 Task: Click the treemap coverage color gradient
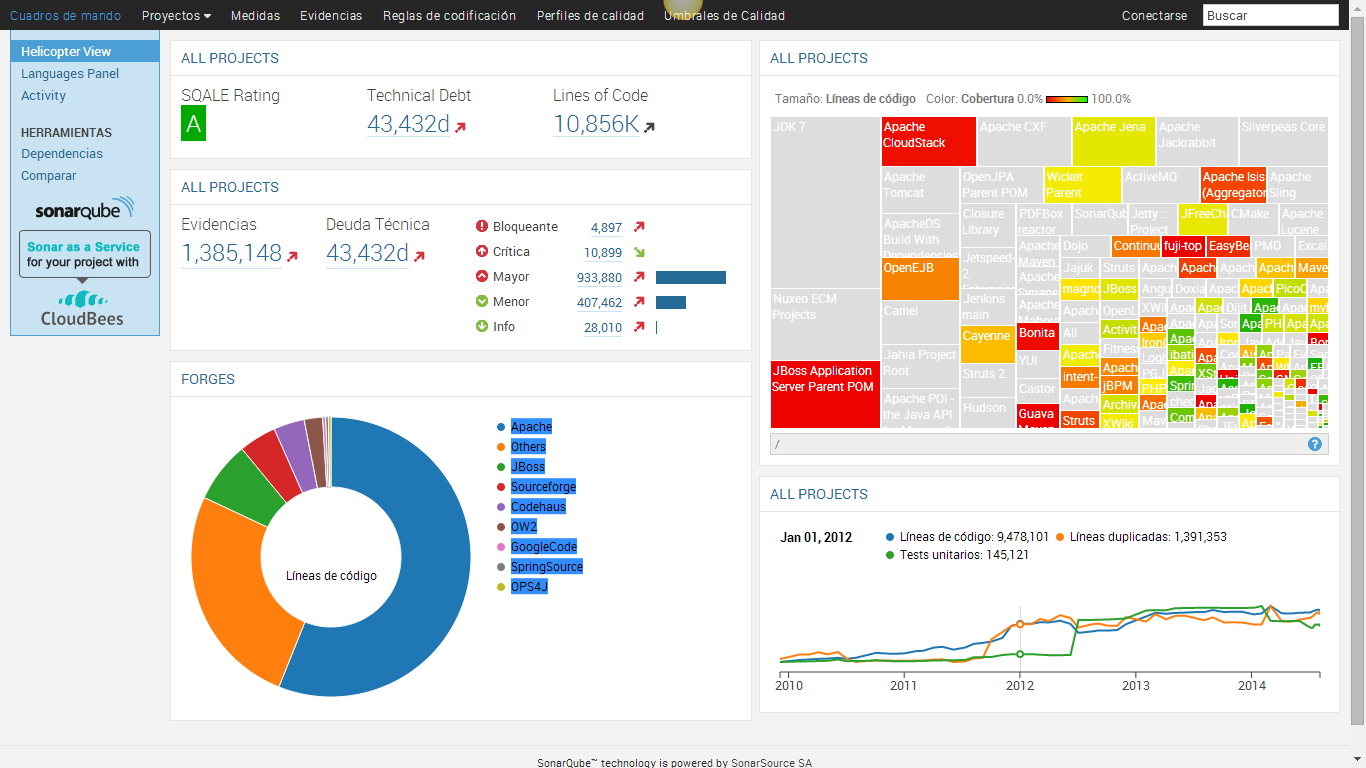coord(1066,99)
